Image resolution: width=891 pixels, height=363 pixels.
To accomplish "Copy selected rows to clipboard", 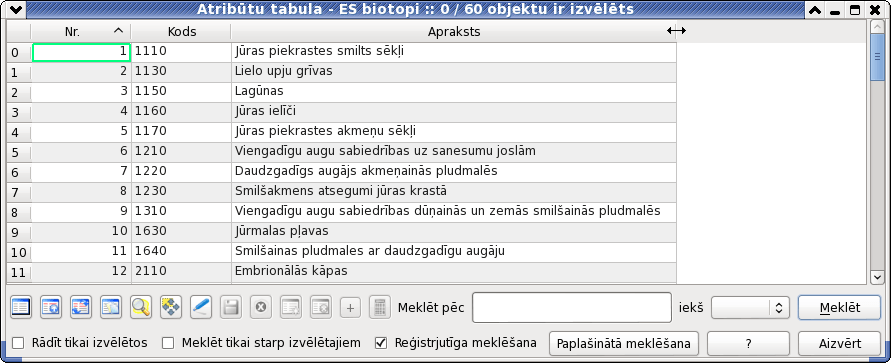I will tap(110, 307).
